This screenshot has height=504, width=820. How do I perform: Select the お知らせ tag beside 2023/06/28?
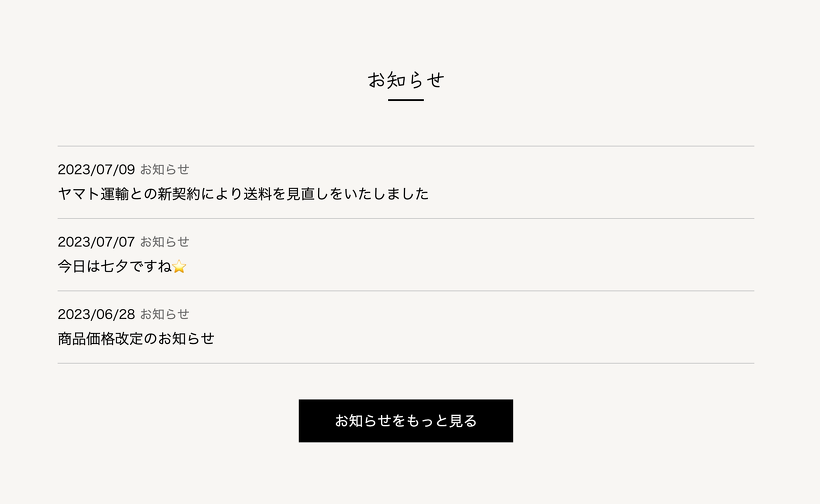click(164, 313)
